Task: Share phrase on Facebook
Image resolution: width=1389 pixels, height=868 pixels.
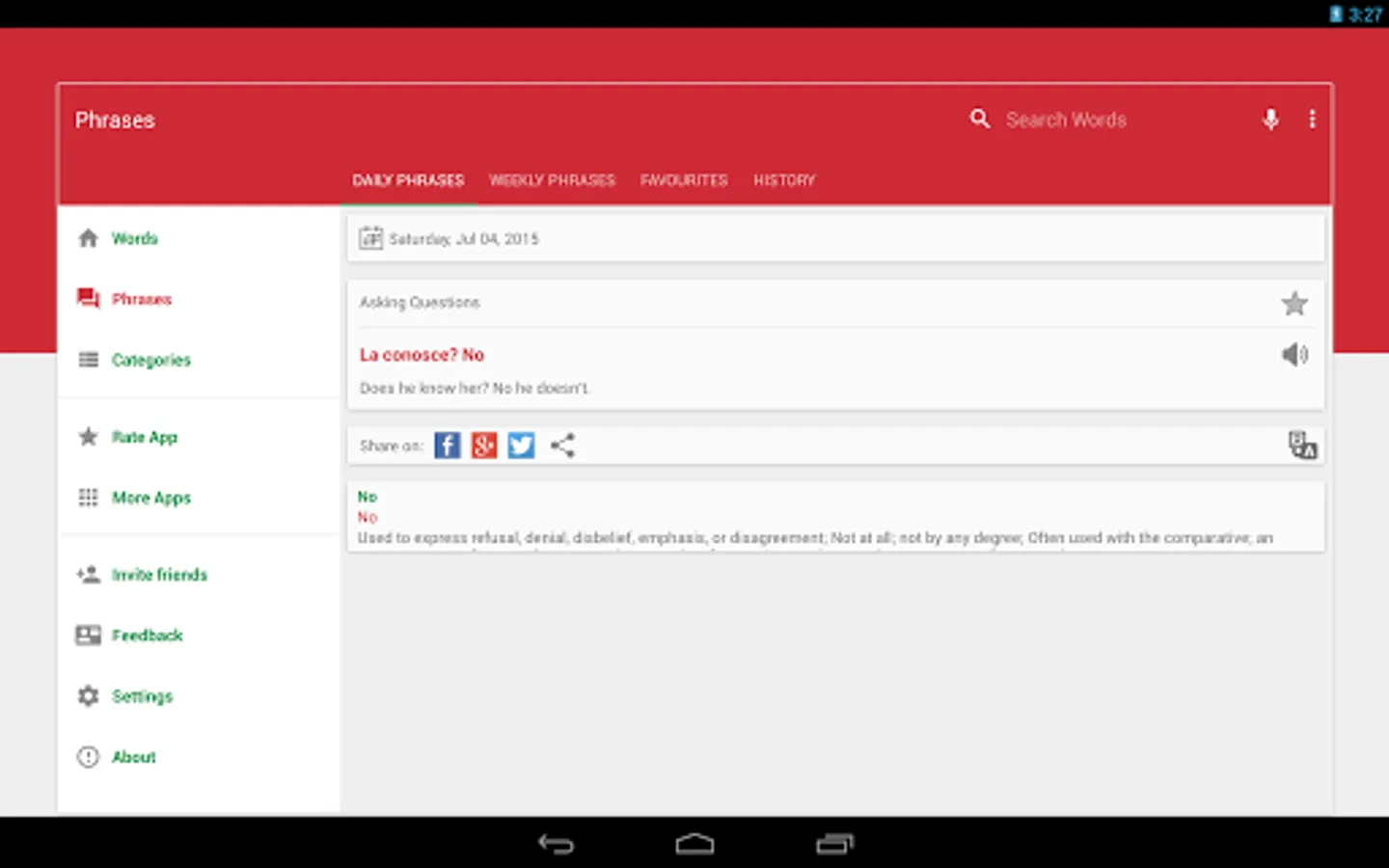Action: pyautogui.click(x=447, y=446)
